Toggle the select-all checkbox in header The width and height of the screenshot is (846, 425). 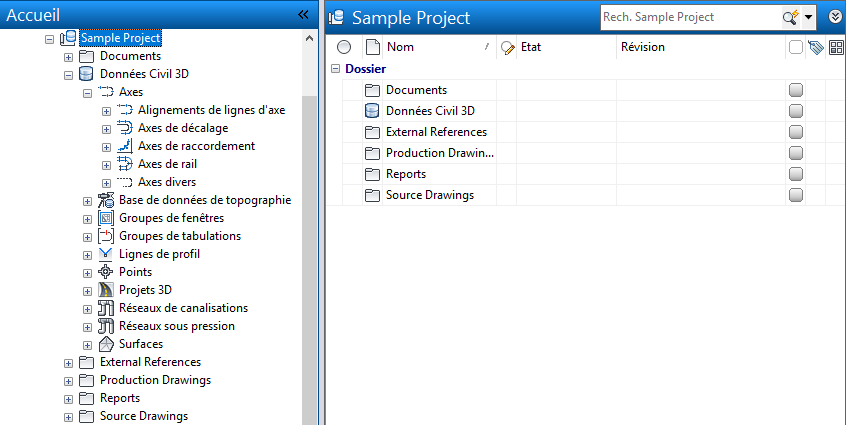pos(795,47)
